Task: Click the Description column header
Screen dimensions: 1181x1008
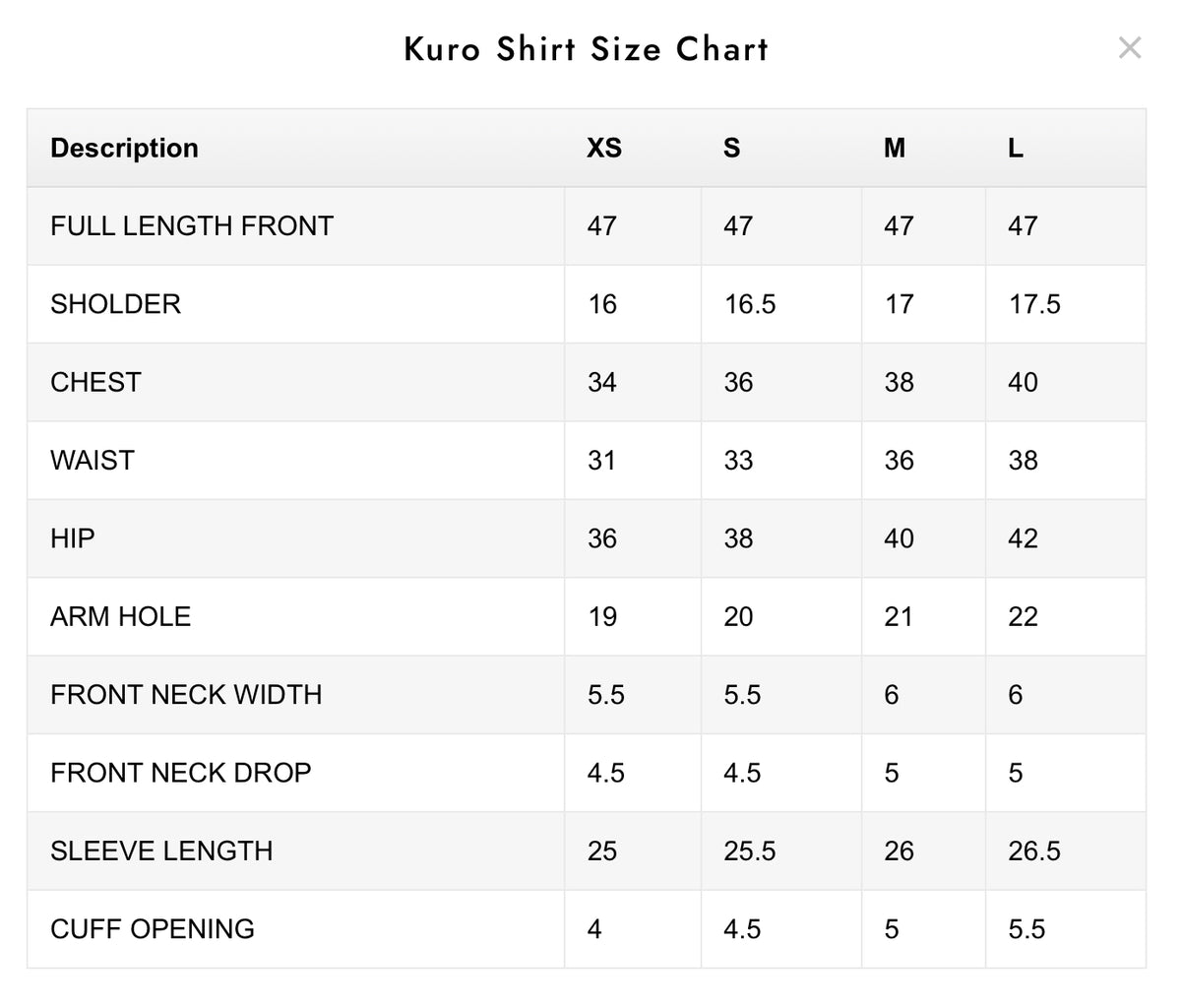Action: click(124, 148)
